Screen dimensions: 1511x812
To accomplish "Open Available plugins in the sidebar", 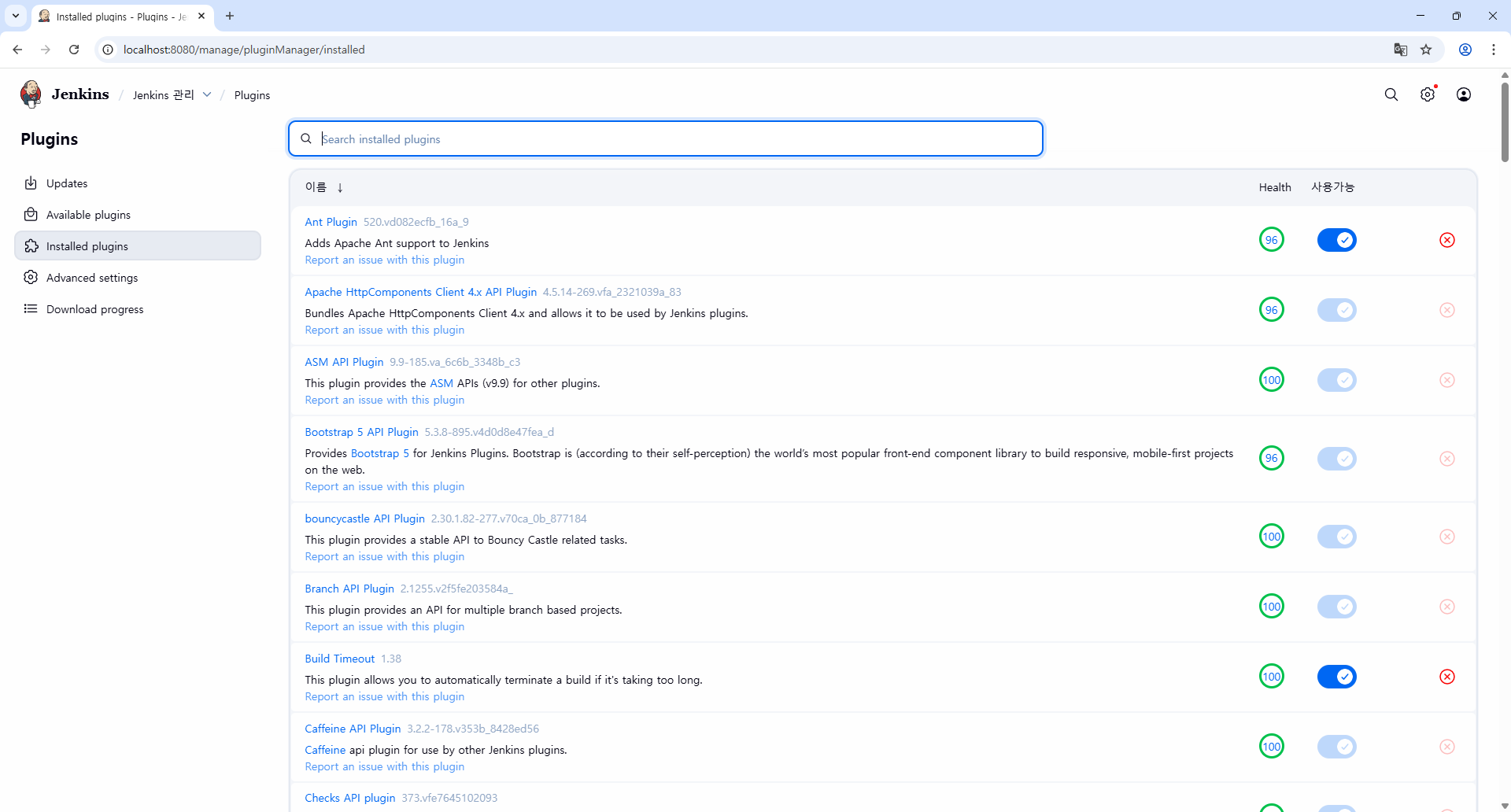I will pyautogui.click(x=138, y=215).
